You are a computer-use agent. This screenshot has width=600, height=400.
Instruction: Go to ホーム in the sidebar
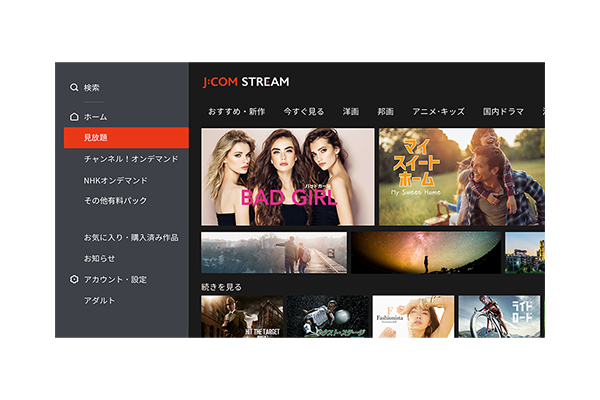[x=96, y=117]
